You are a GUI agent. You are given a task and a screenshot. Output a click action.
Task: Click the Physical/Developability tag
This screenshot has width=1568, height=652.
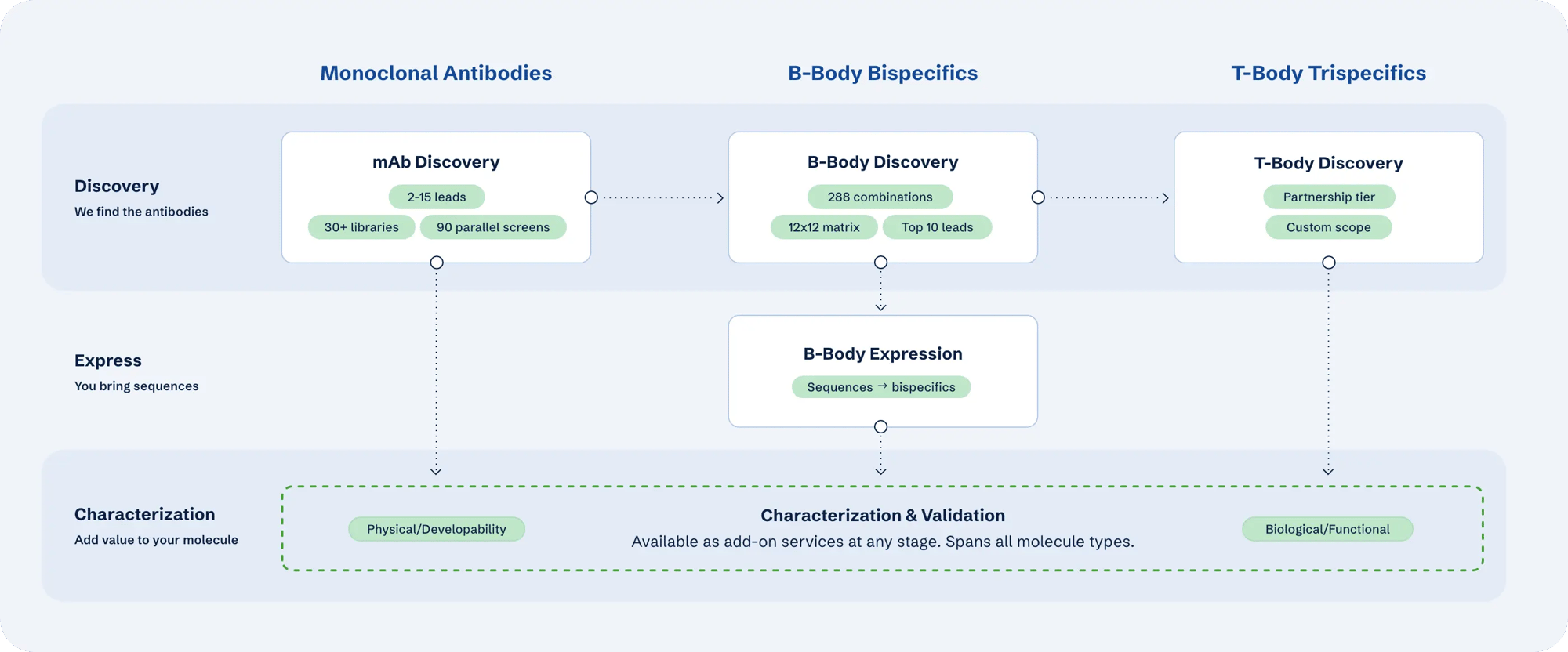pos(437,529)
